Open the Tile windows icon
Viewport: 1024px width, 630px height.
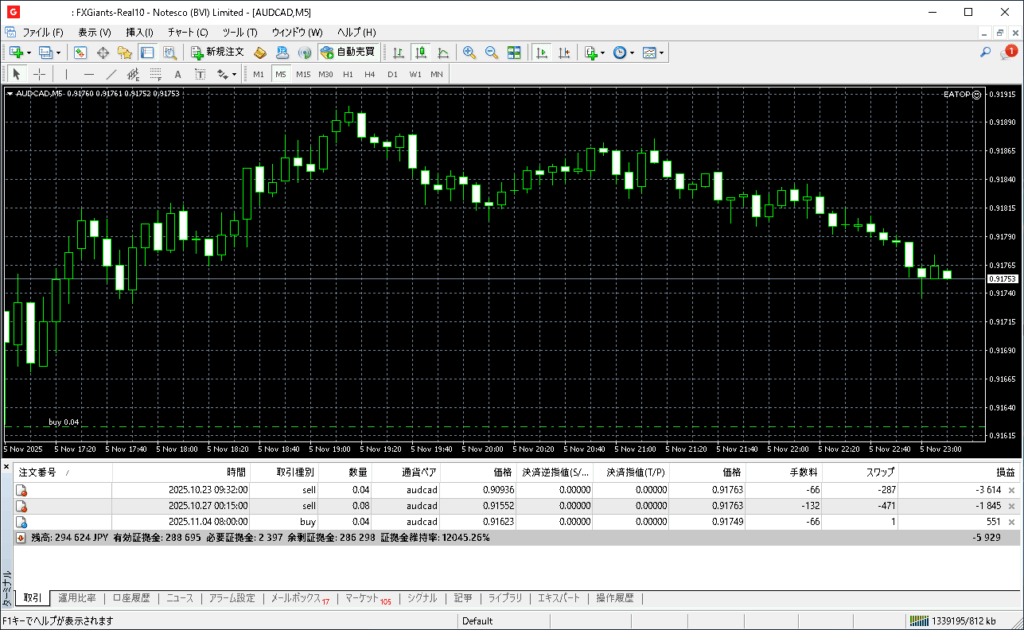coord(514,52)
